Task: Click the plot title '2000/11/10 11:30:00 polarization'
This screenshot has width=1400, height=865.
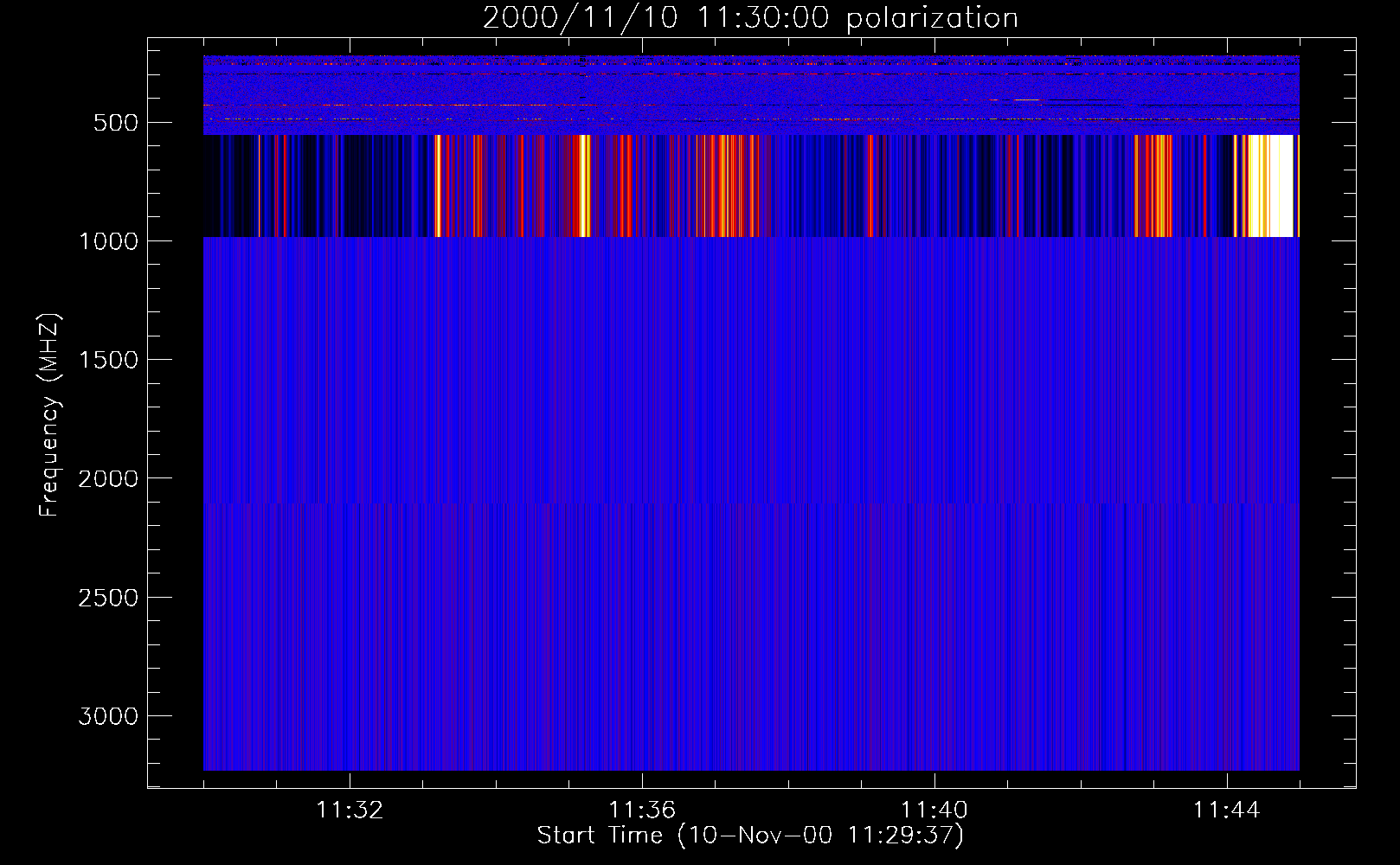Action: click(x=750, y=17)
